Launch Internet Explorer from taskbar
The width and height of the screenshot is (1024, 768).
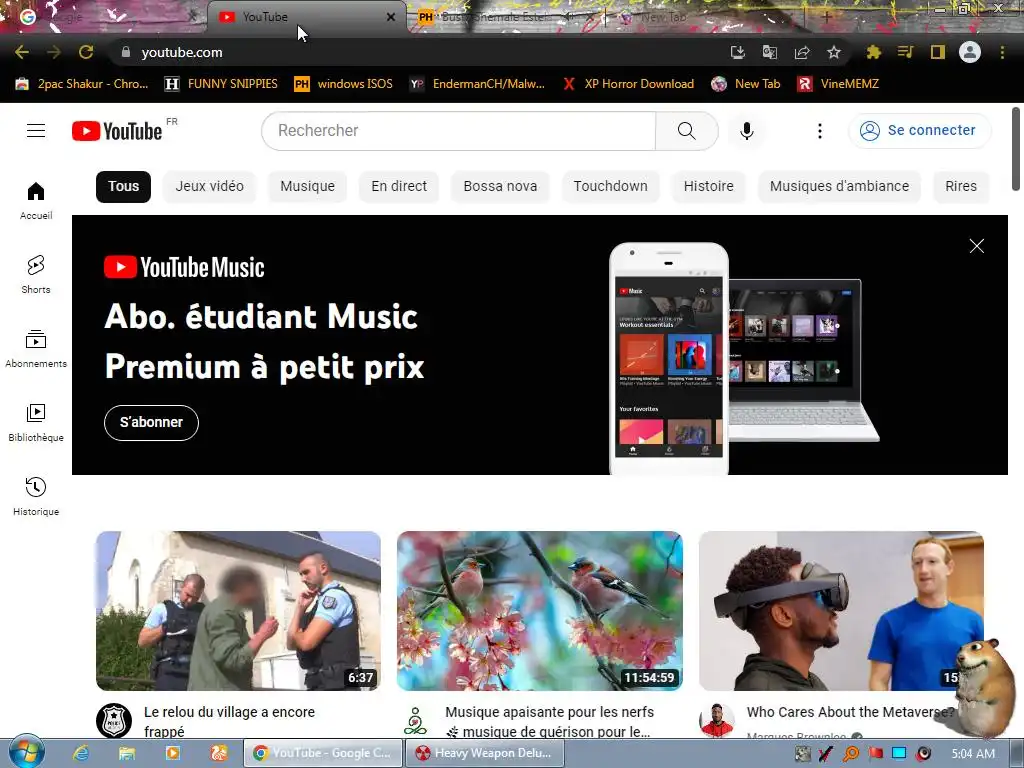pyautogui.click(x=81, y=753)
